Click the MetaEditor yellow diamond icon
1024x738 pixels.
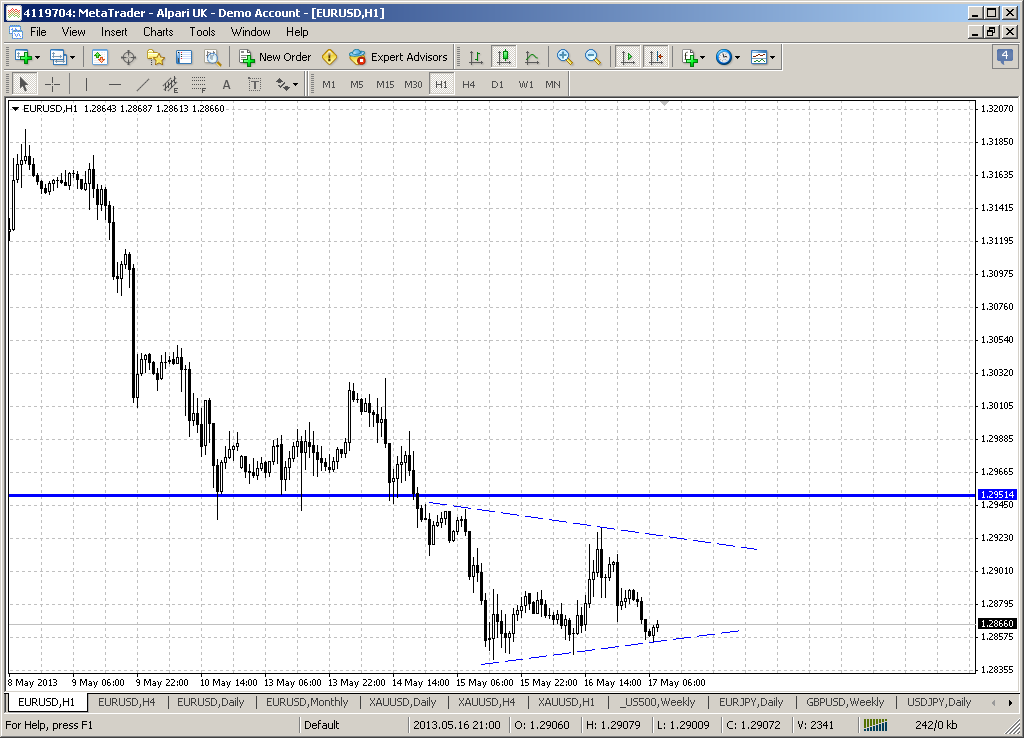330,57
